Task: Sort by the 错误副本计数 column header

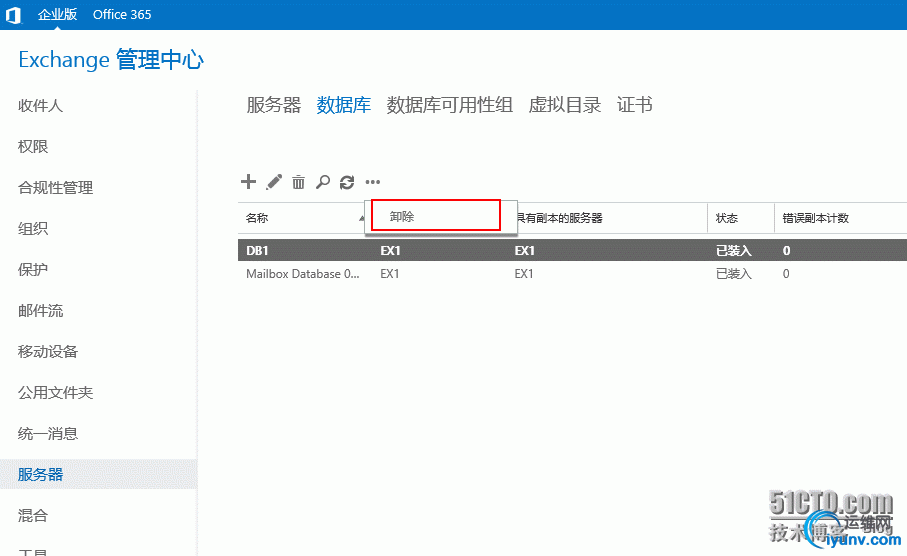Action: point(815,218)
